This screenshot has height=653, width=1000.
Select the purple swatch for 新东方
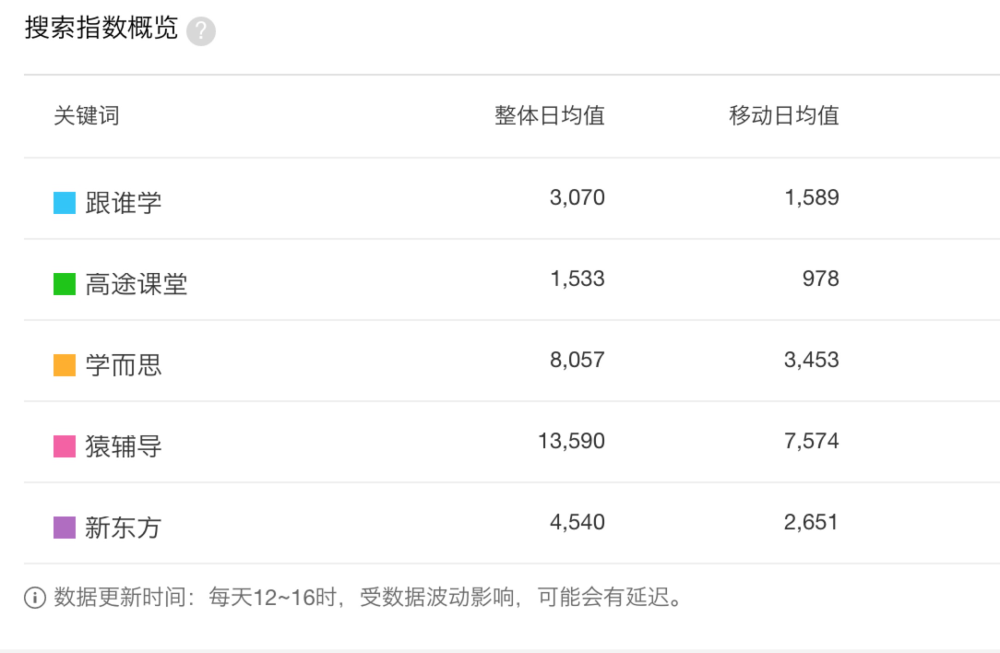click(x=64, y=527)
